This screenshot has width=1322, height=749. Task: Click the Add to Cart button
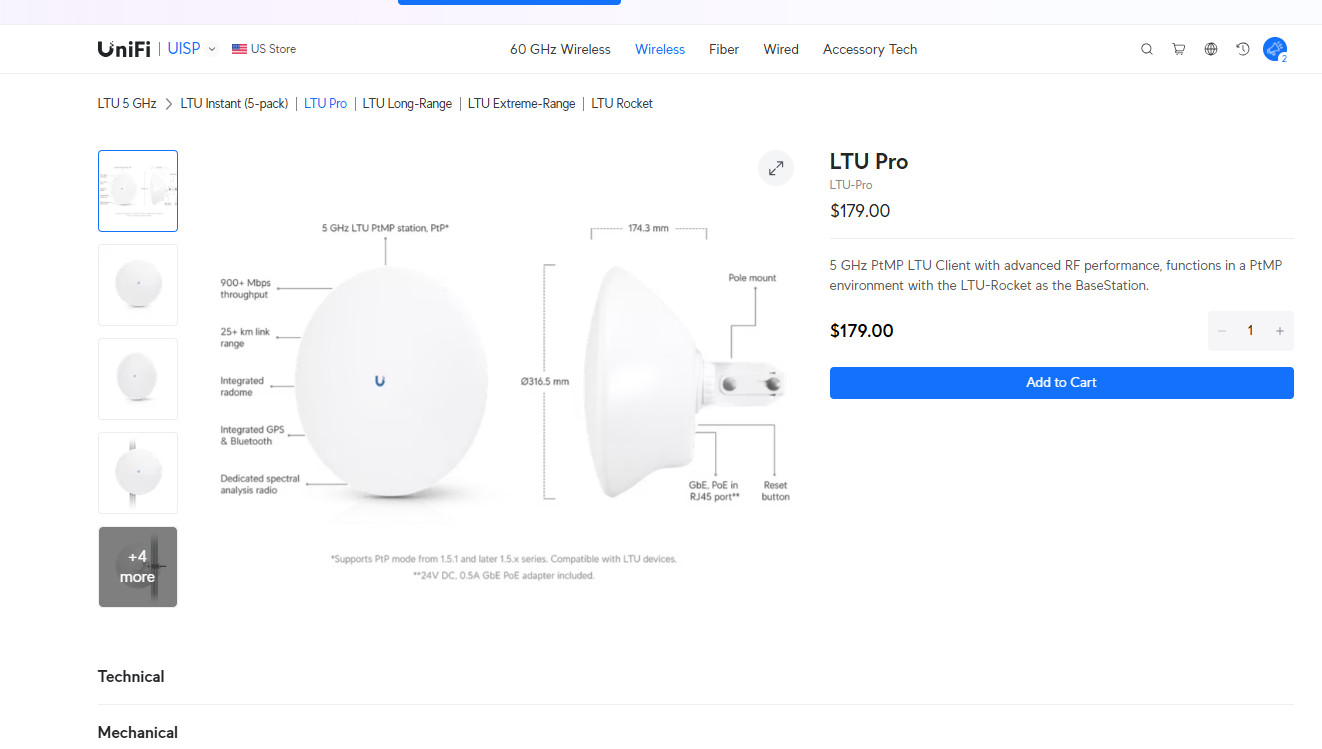click(x=1062, y=383)
